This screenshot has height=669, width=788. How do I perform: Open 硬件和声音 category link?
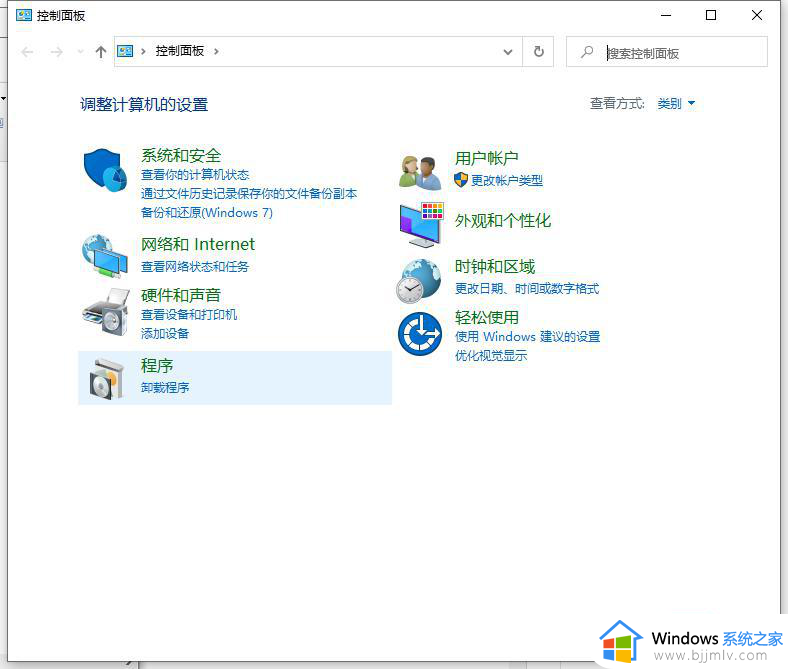point(181,295)
